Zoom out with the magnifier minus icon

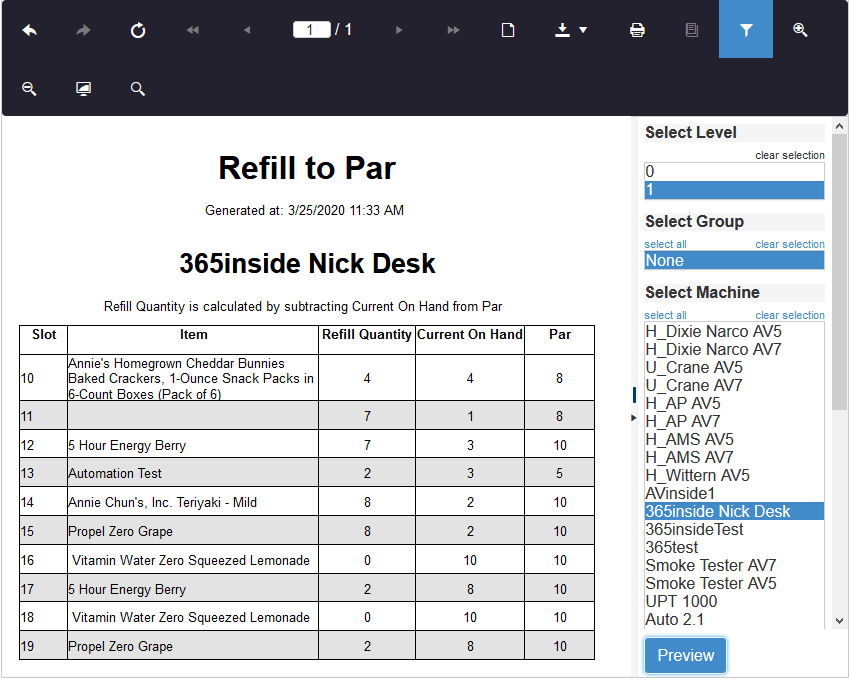pos(29,88)
